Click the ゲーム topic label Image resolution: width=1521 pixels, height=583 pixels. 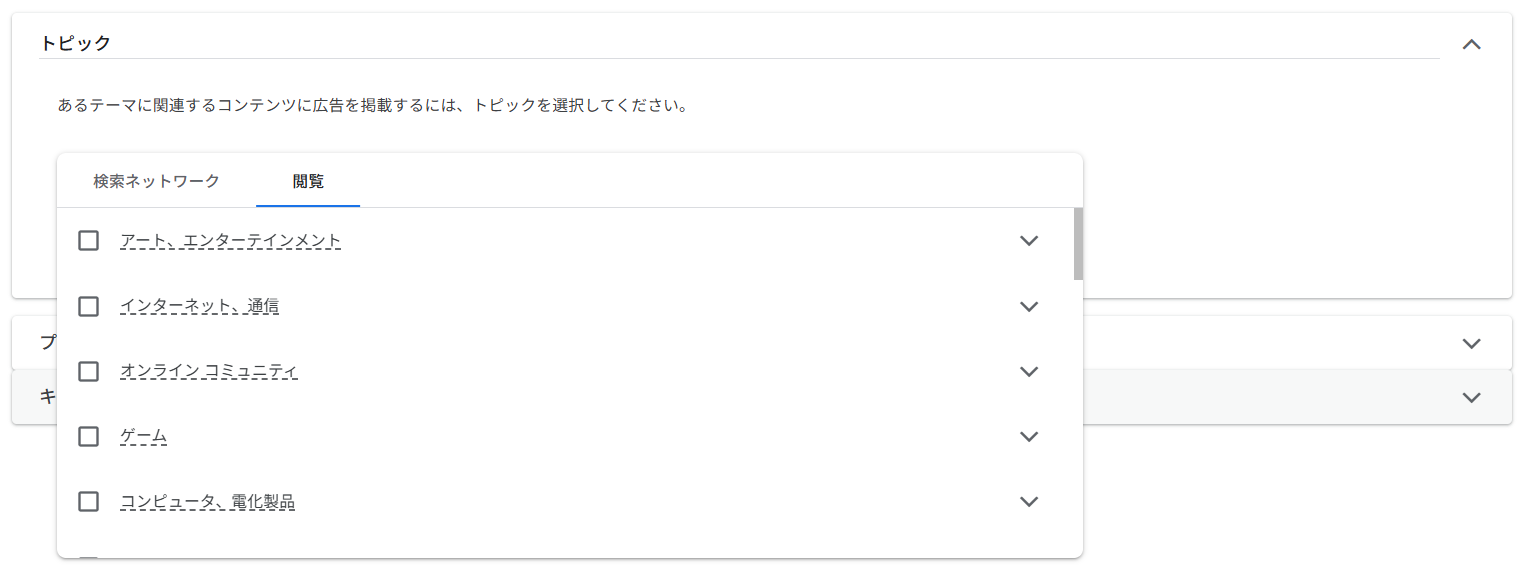(x=143, y=436)
